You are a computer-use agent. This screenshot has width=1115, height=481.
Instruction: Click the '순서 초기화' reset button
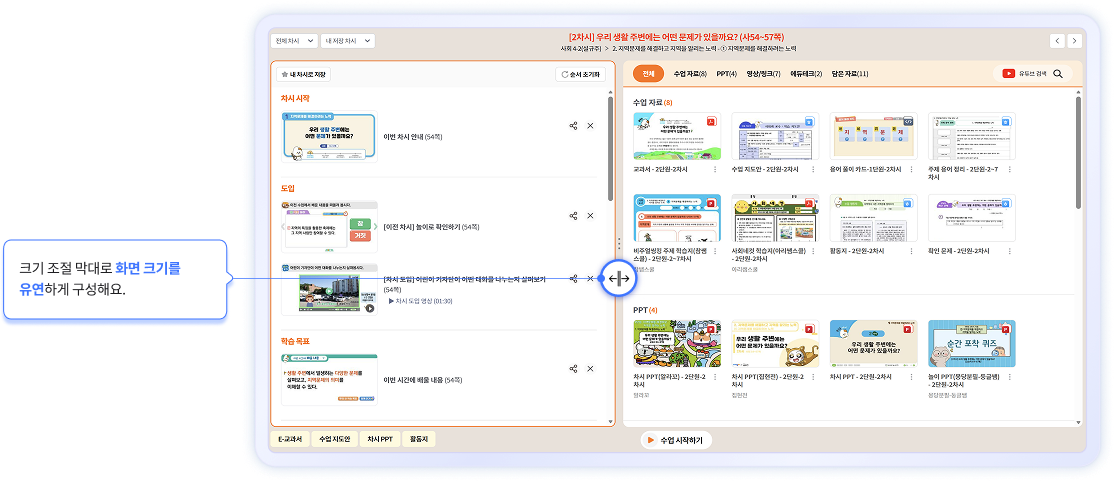pyautogui.click(x=581, y=74)
